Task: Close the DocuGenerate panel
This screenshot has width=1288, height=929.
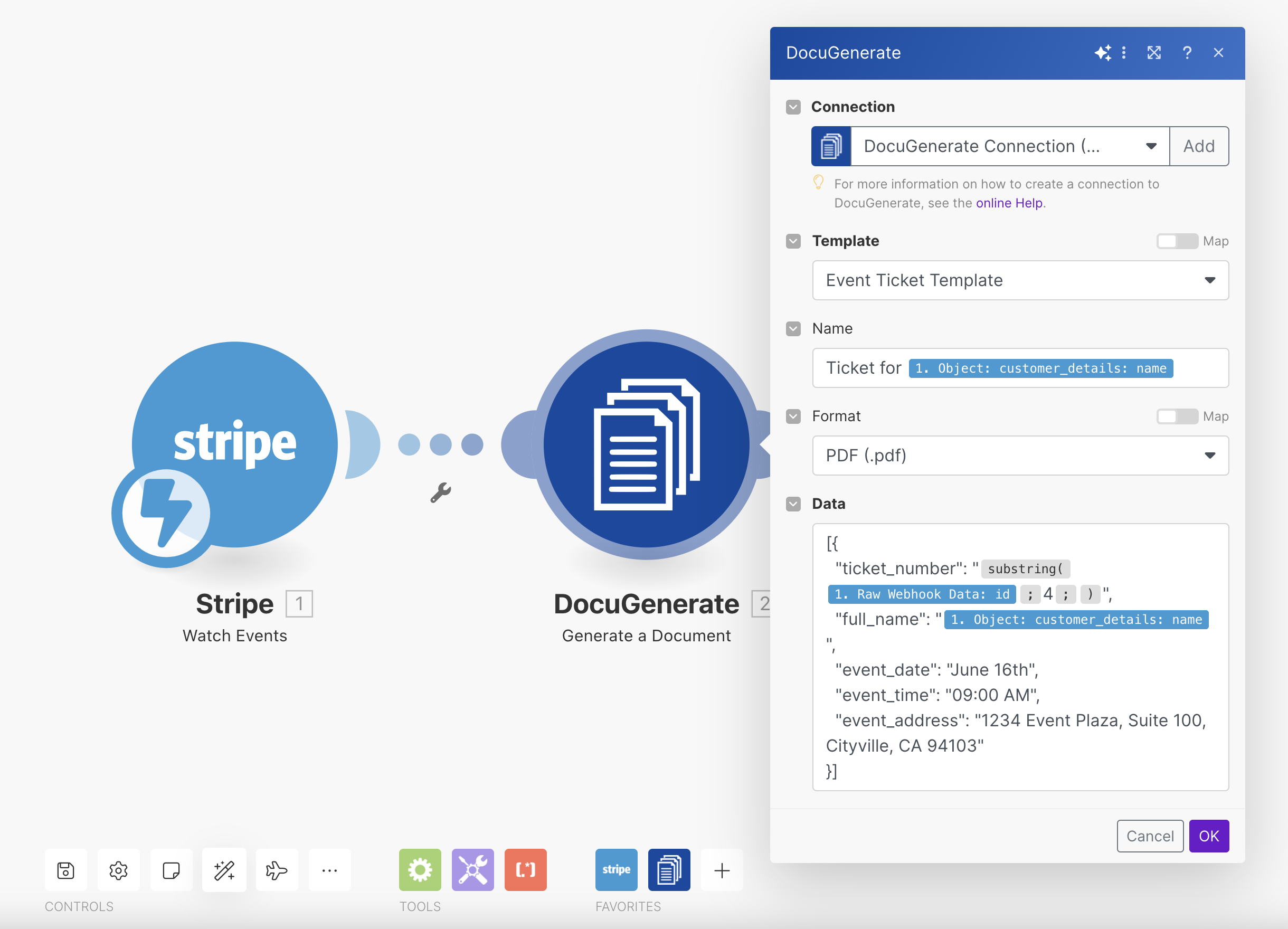Action: tap(1219, 53)
